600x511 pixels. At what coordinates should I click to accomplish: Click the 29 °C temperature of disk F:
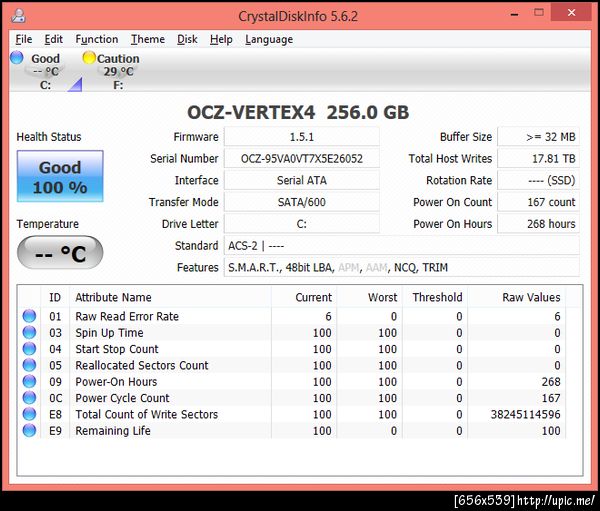pos(118,71)
